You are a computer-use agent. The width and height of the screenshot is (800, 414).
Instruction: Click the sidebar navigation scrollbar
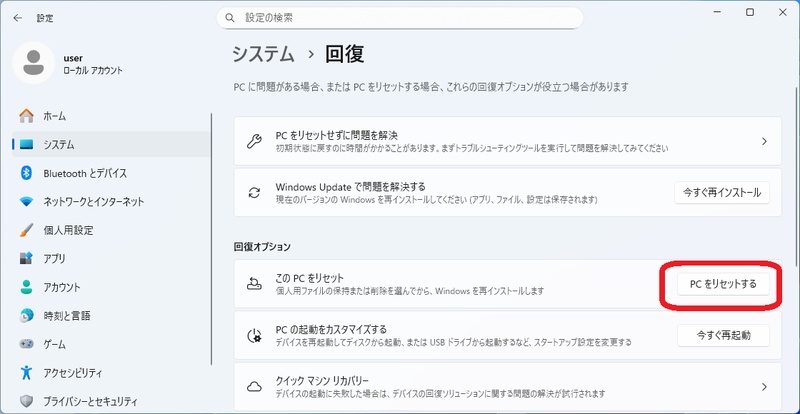tap(211, 239)
